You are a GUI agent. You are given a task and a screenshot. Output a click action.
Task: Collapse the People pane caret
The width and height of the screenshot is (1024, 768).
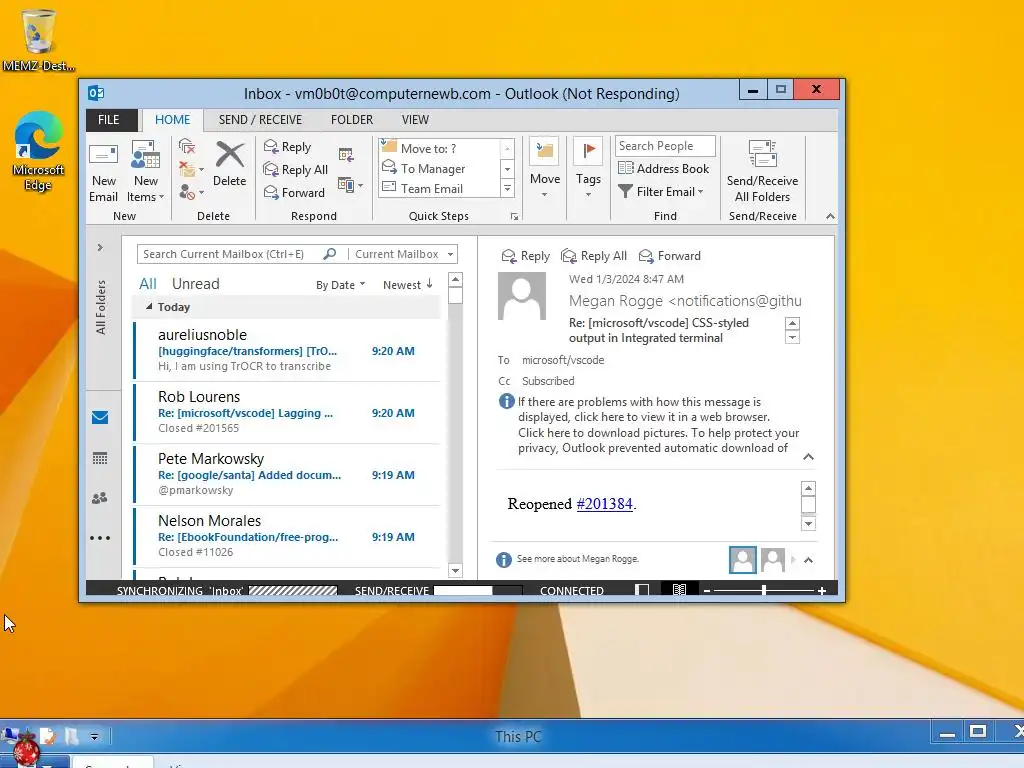[808, 560]
